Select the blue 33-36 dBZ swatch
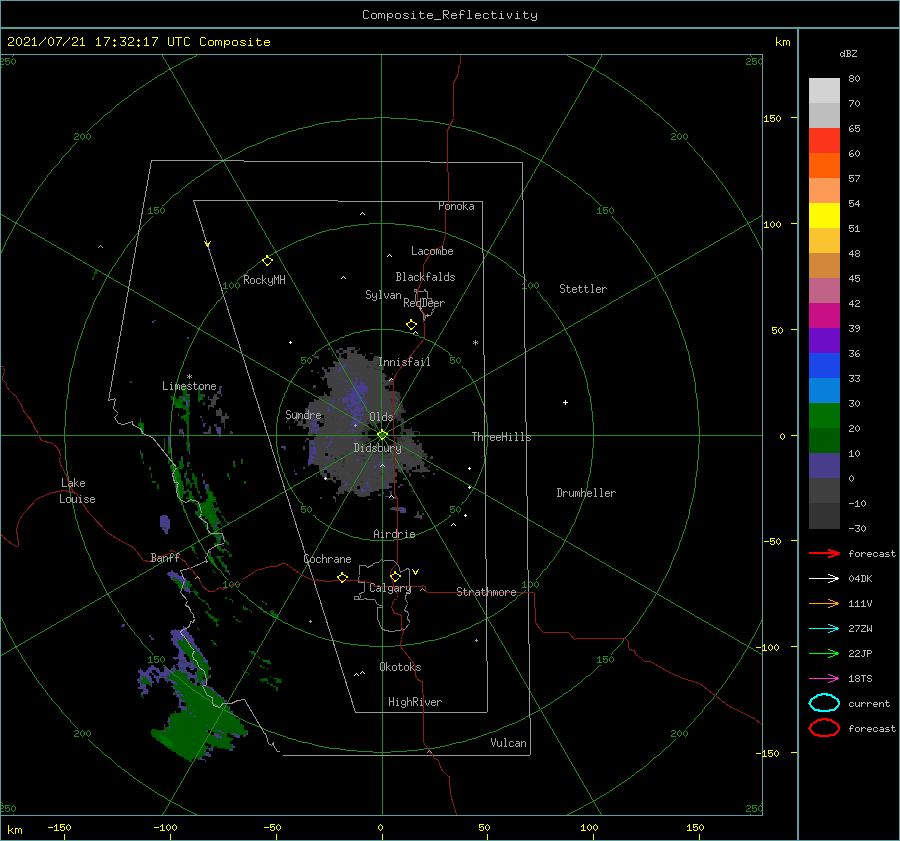Viewport: 900px width, 841px height. coord(824,365)
